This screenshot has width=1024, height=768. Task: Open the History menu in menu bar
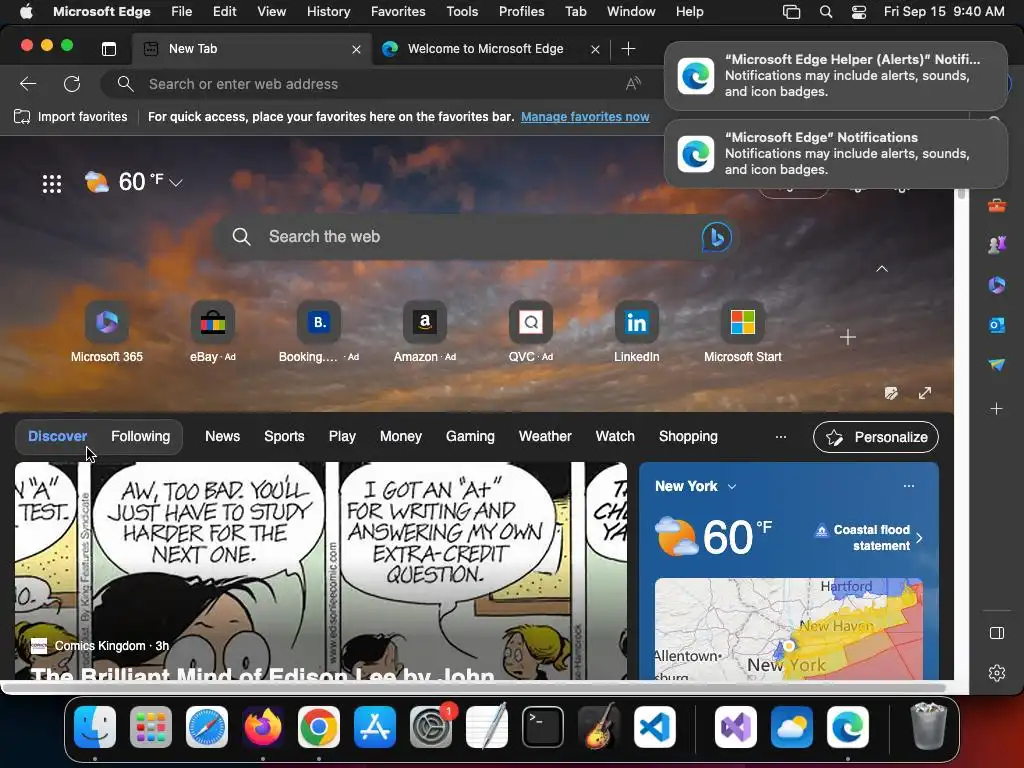tap(328, 12)
